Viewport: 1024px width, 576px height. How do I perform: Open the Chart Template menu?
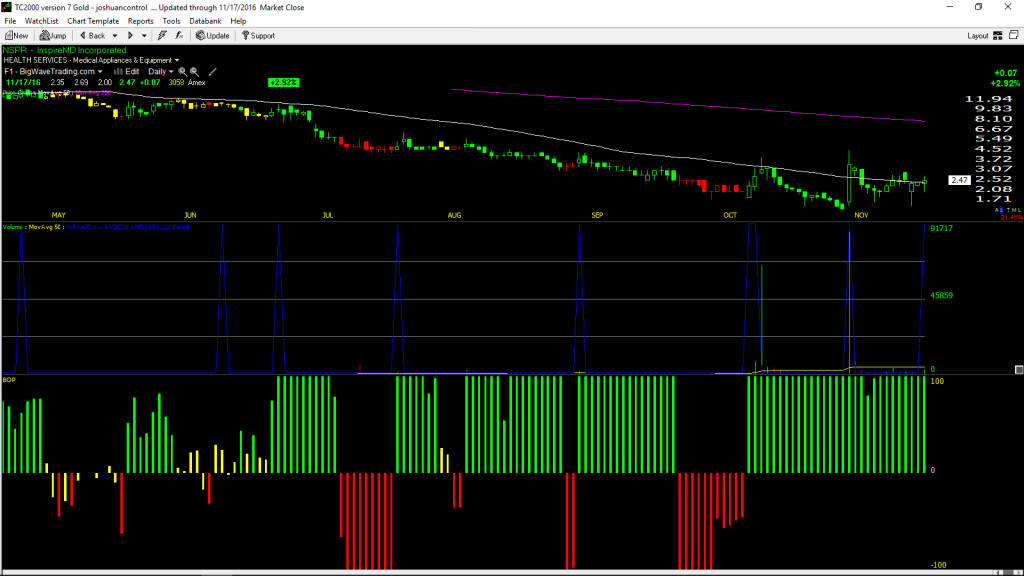(x=93, y=21)
